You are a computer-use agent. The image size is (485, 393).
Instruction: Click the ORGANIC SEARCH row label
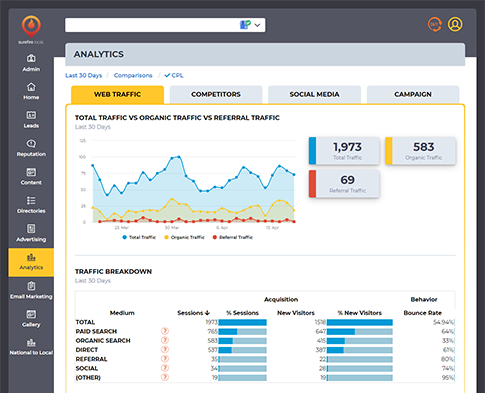click(103, 341)
